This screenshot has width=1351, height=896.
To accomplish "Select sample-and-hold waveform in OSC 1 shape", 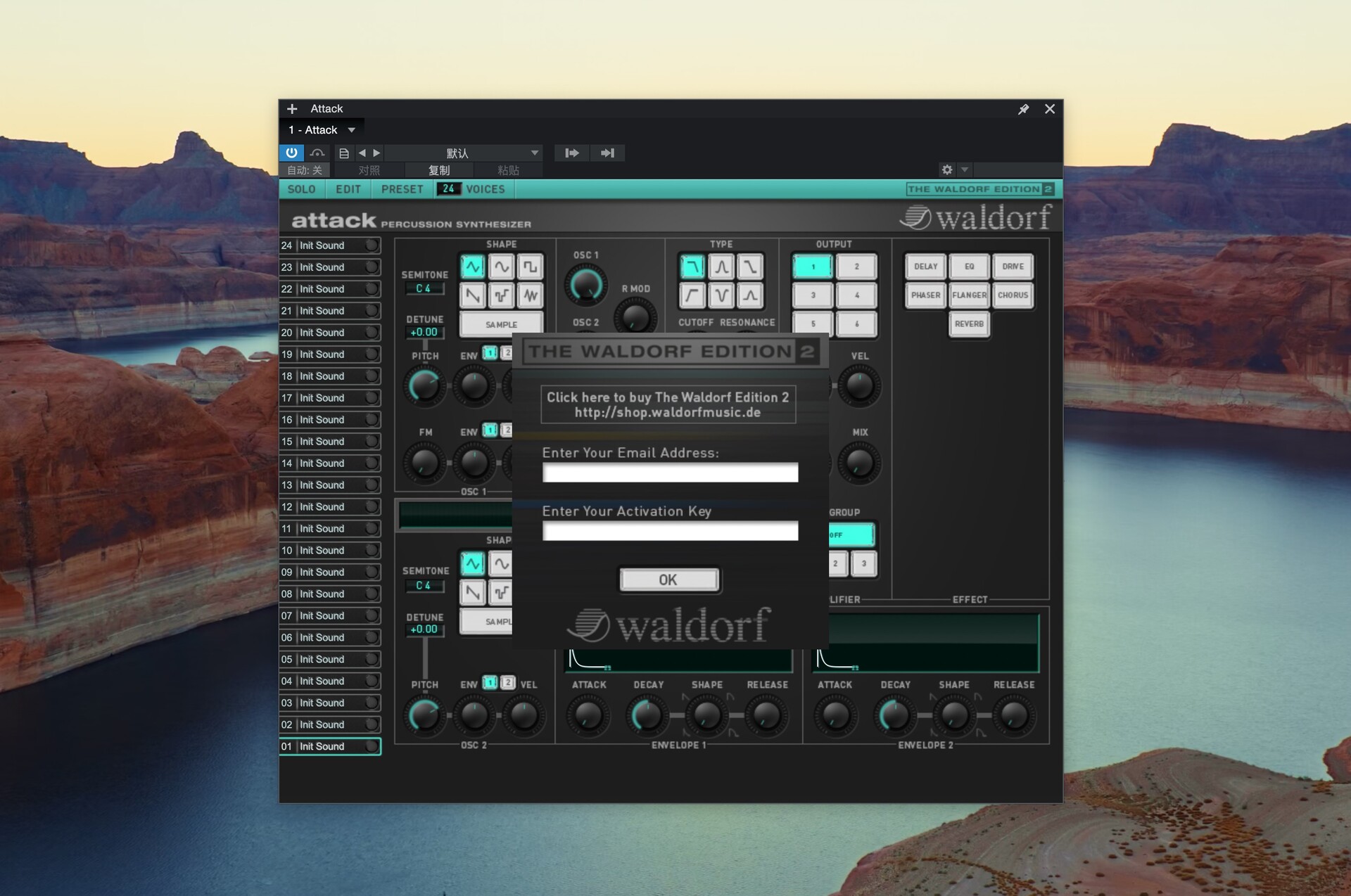I will pyautogui.click(x=502, y=295).
